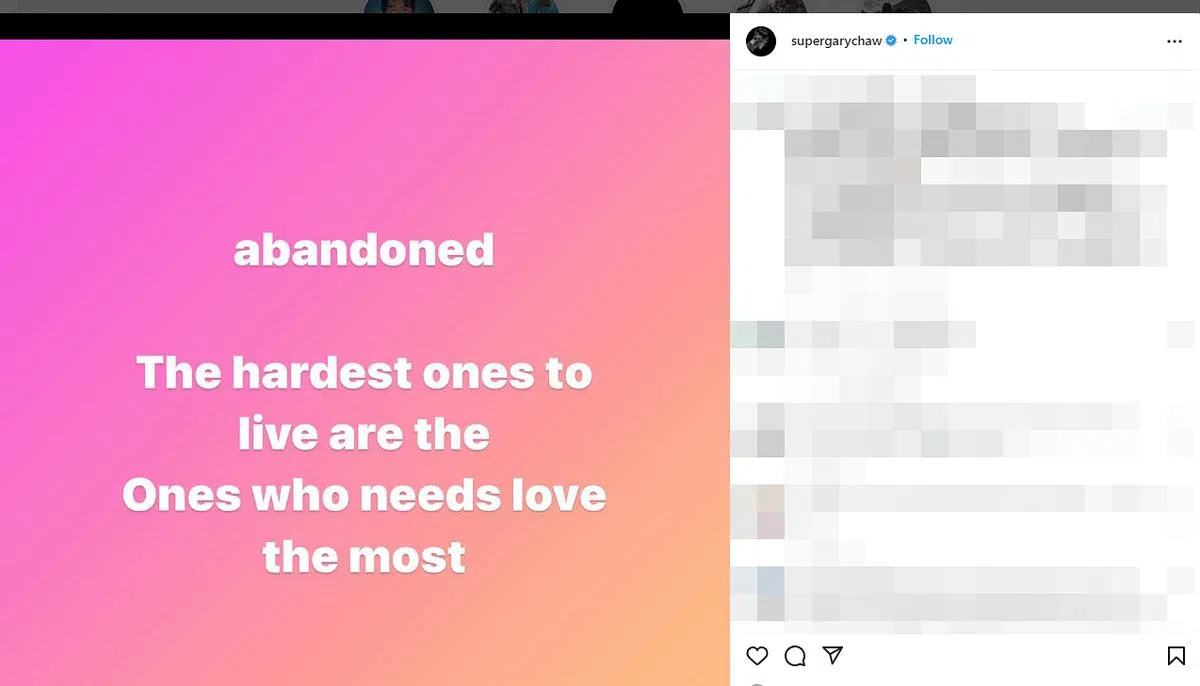
Task: Visit the supergarychaw username link
Action: click(x=836, y=41)
